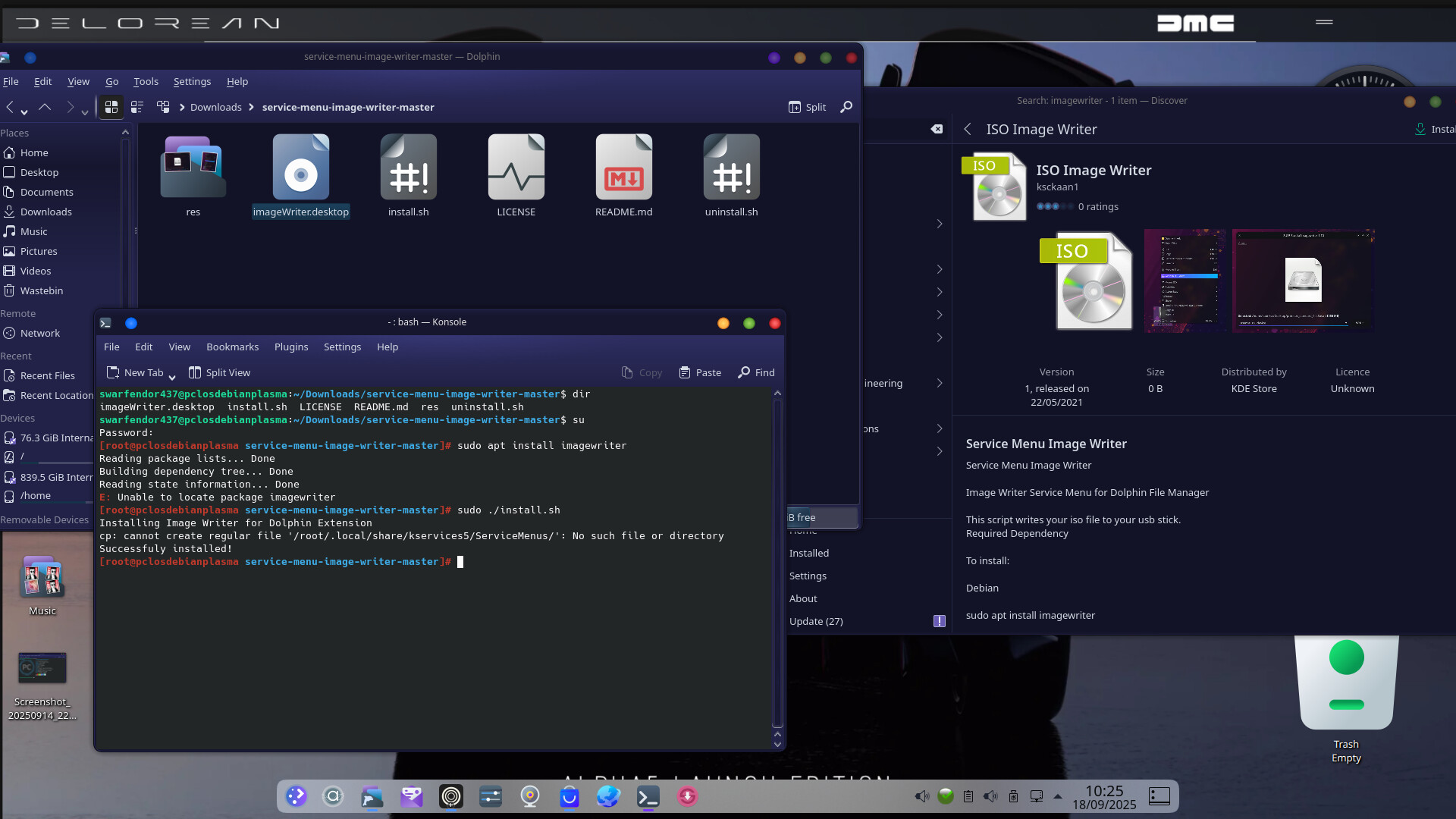The image size is (1456, 819).
Task: Open Konsole terminal from the taskbar
Action: (648, 796)
